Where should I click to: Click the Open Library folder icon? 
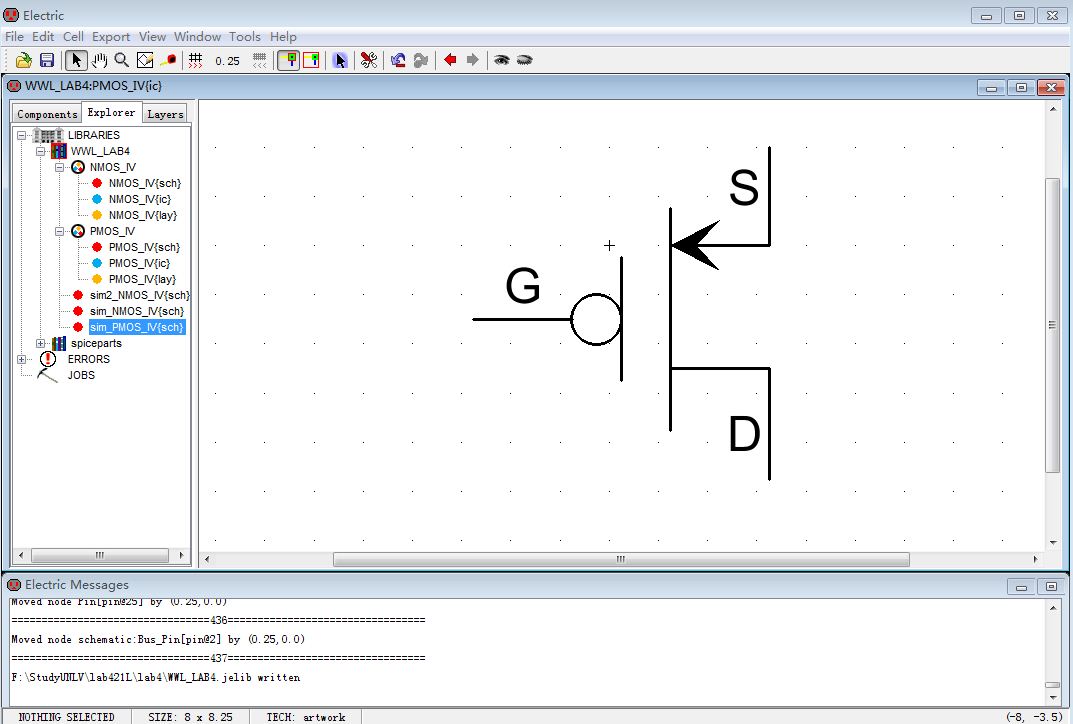pyautogui.click(x=24, y=60)
